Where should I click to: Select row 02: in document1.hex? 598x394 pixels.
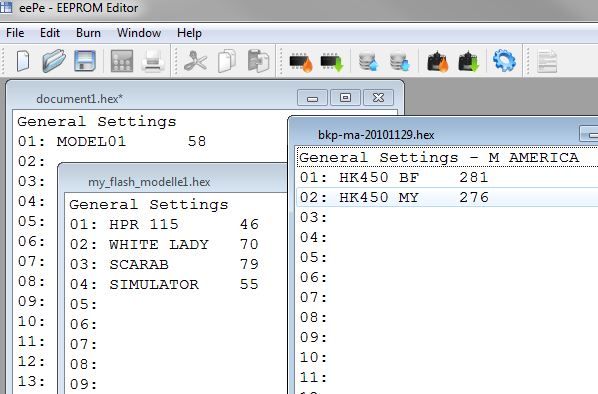pyautogui.click(x=32, y=161)
